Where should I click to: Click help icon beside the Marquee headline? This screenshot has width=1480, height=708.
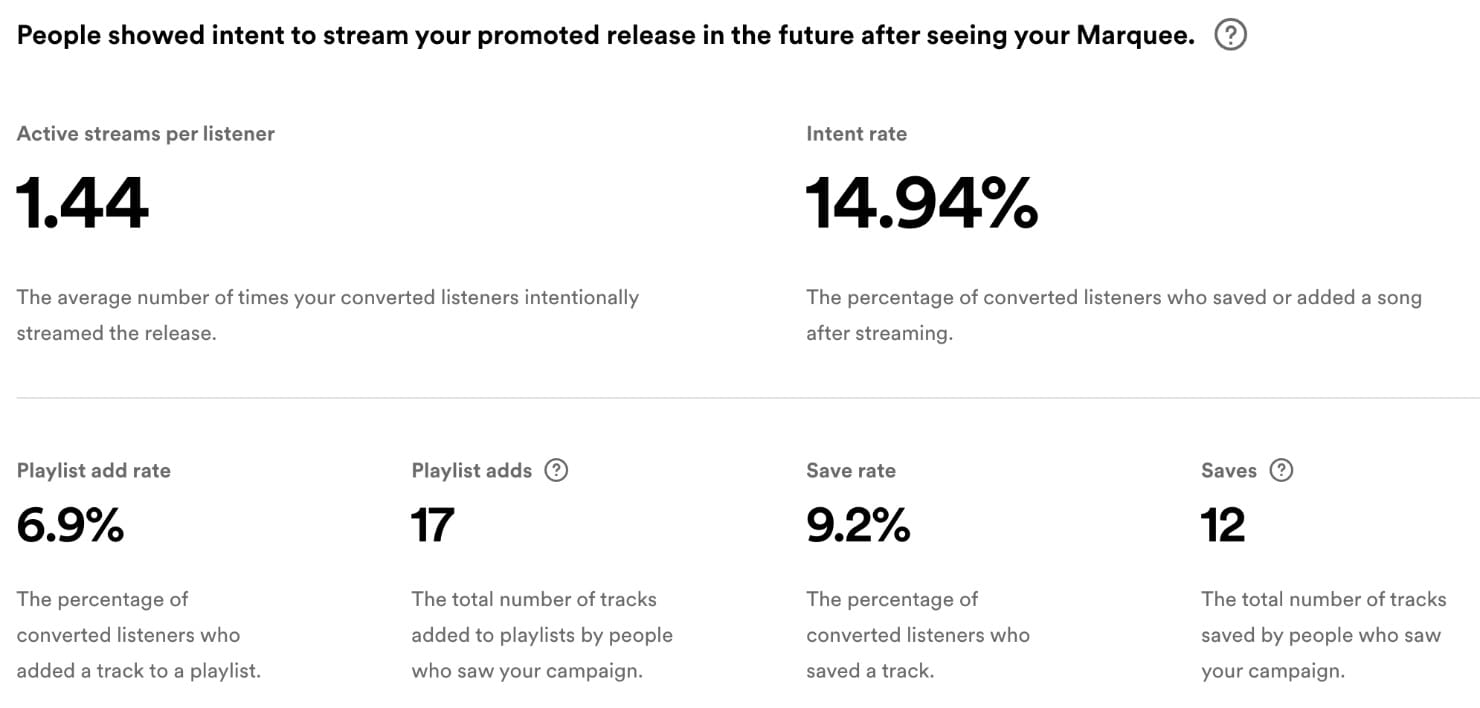(x=1230, y=37)
